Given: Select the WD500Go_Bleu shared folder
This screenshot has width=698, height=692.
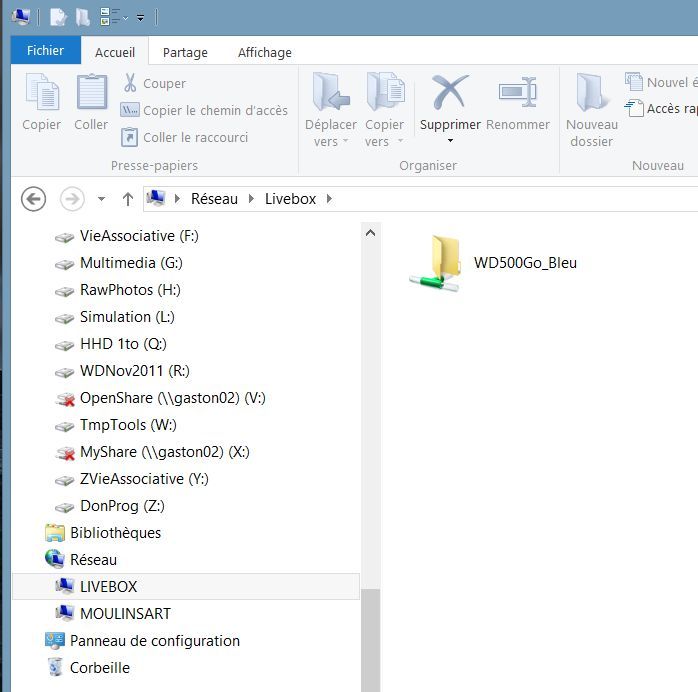Looking at the screenshot, I should click(x=494, y=264).
